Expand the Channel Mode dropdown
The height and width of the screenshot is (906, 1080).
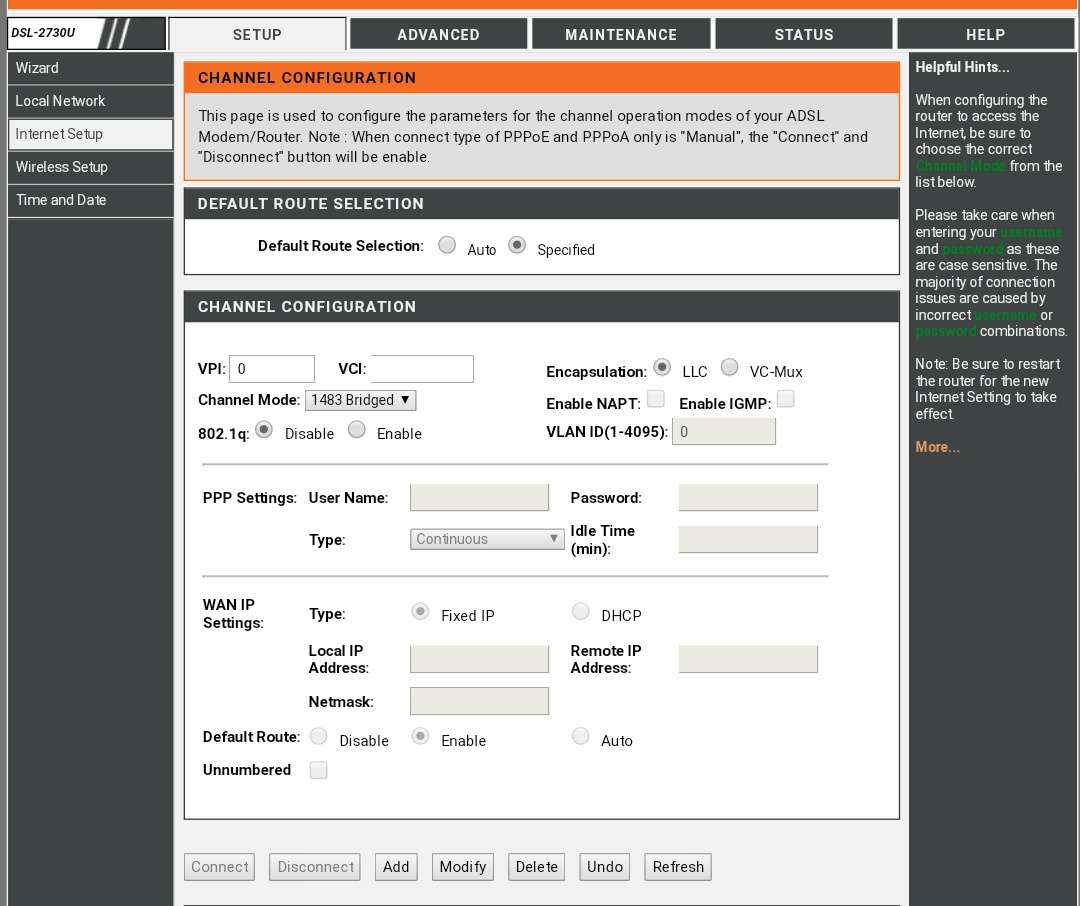pyautogui.click(x=360, y=400)
